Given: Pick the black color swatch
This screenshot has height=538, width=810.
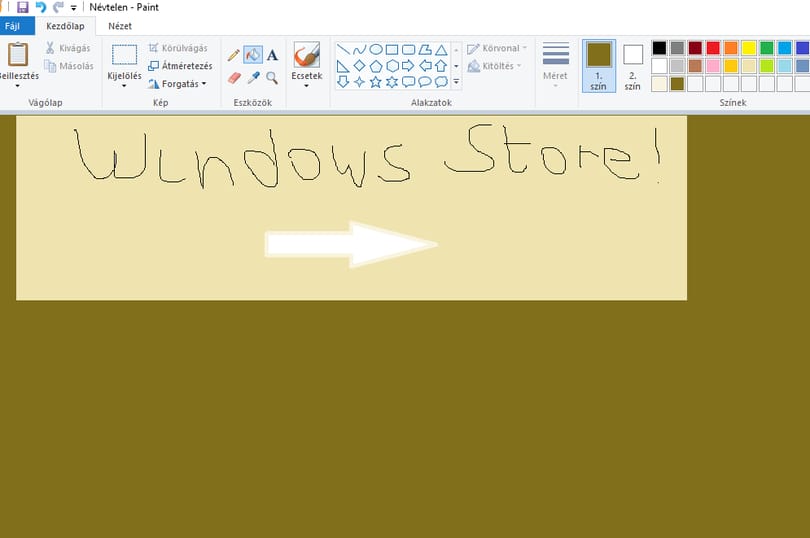Looking at the screenshot, I should point(659,48).
